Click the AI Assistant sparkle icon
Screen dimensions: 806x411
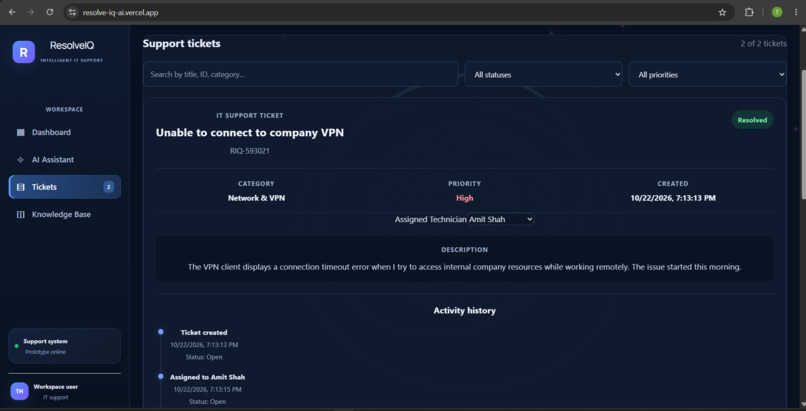21,160
